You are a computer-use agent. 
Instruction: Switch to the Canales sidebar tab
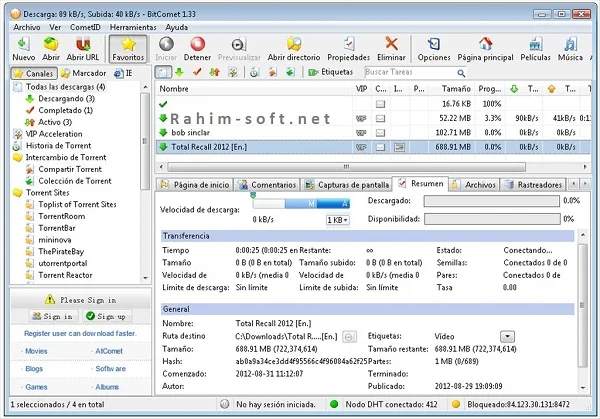[34, 73]
